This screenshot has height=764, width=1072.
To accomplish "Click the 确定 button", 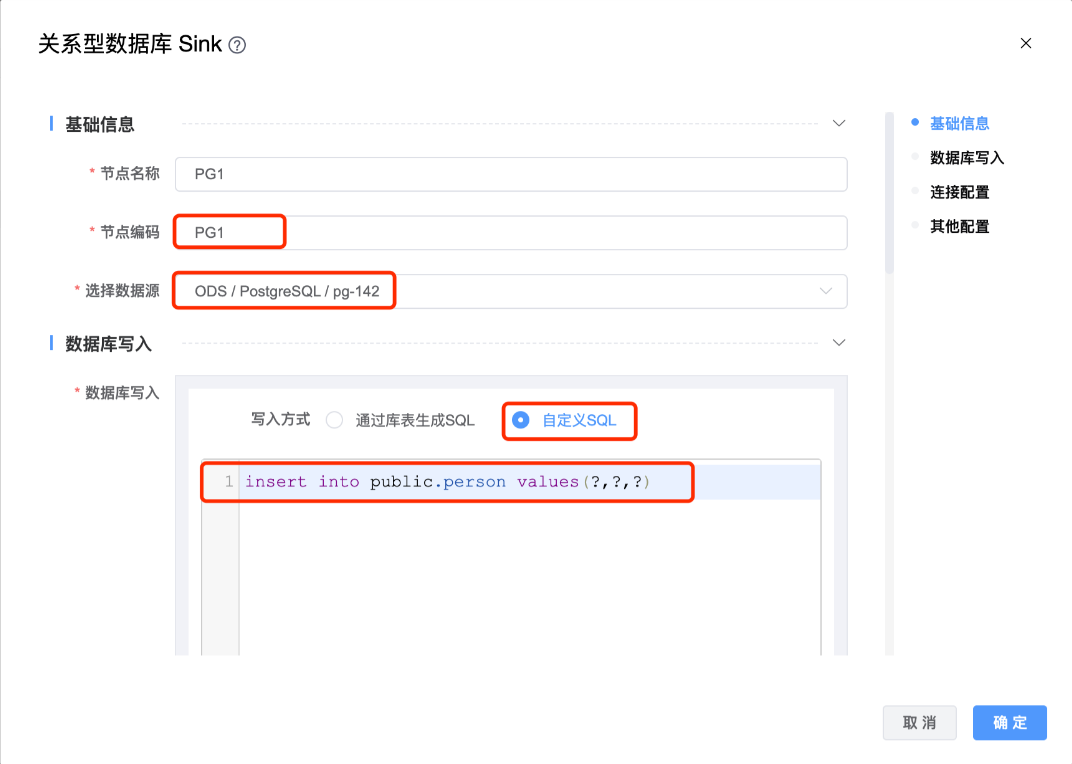I will 1009,723.
